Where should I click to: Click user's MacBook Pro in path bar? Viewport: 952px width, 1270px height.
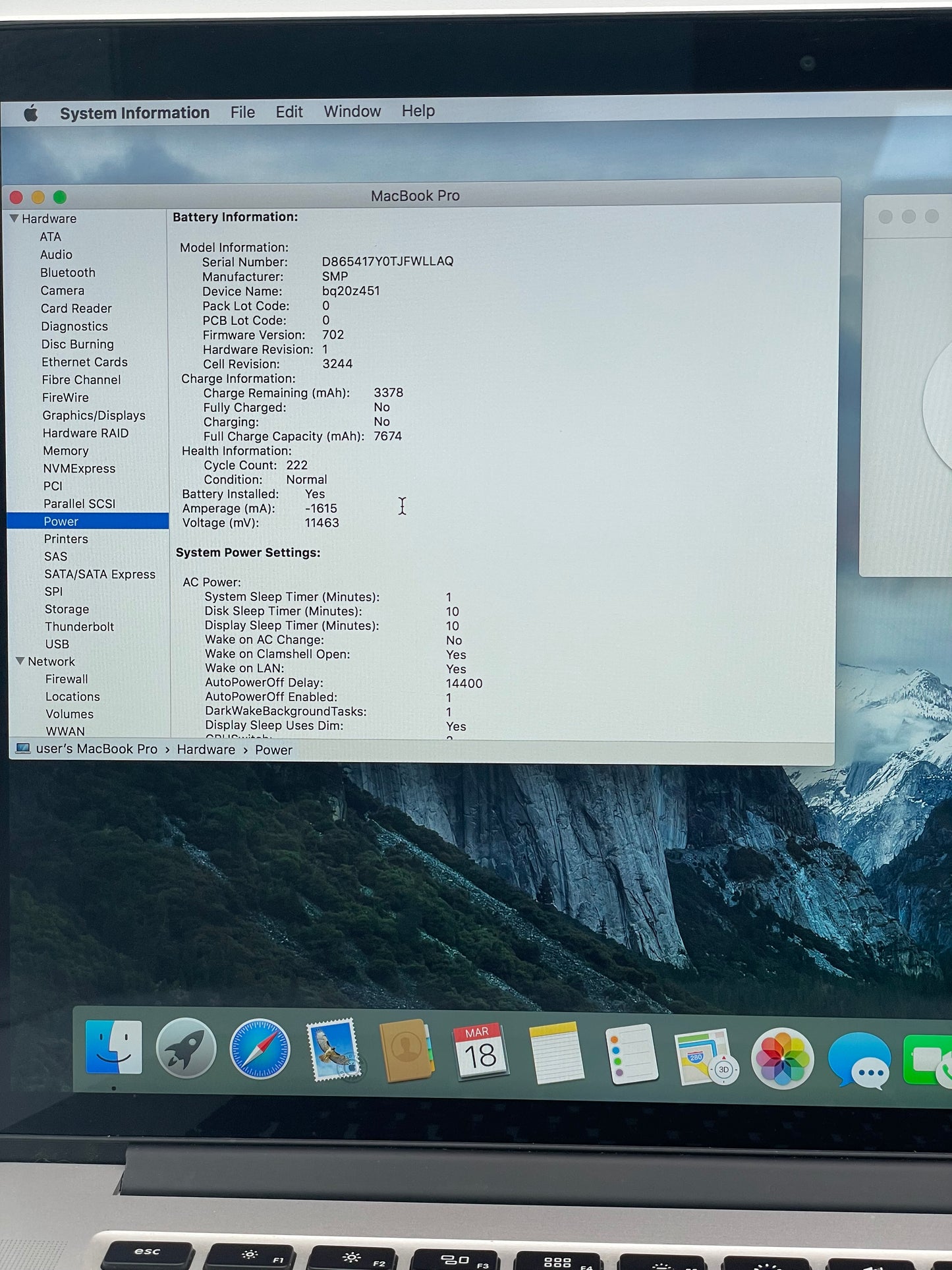click(96, 749)
